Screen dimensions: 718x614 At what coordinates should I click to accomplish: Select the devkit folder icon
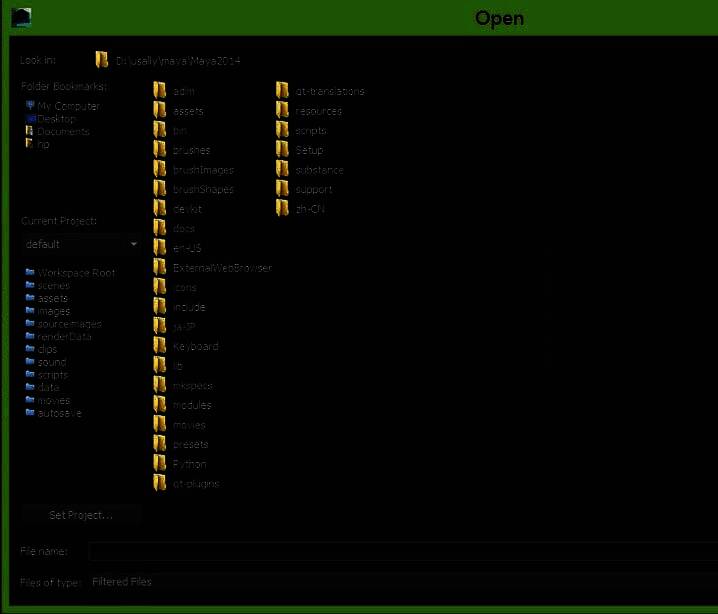tap(160, 209)
